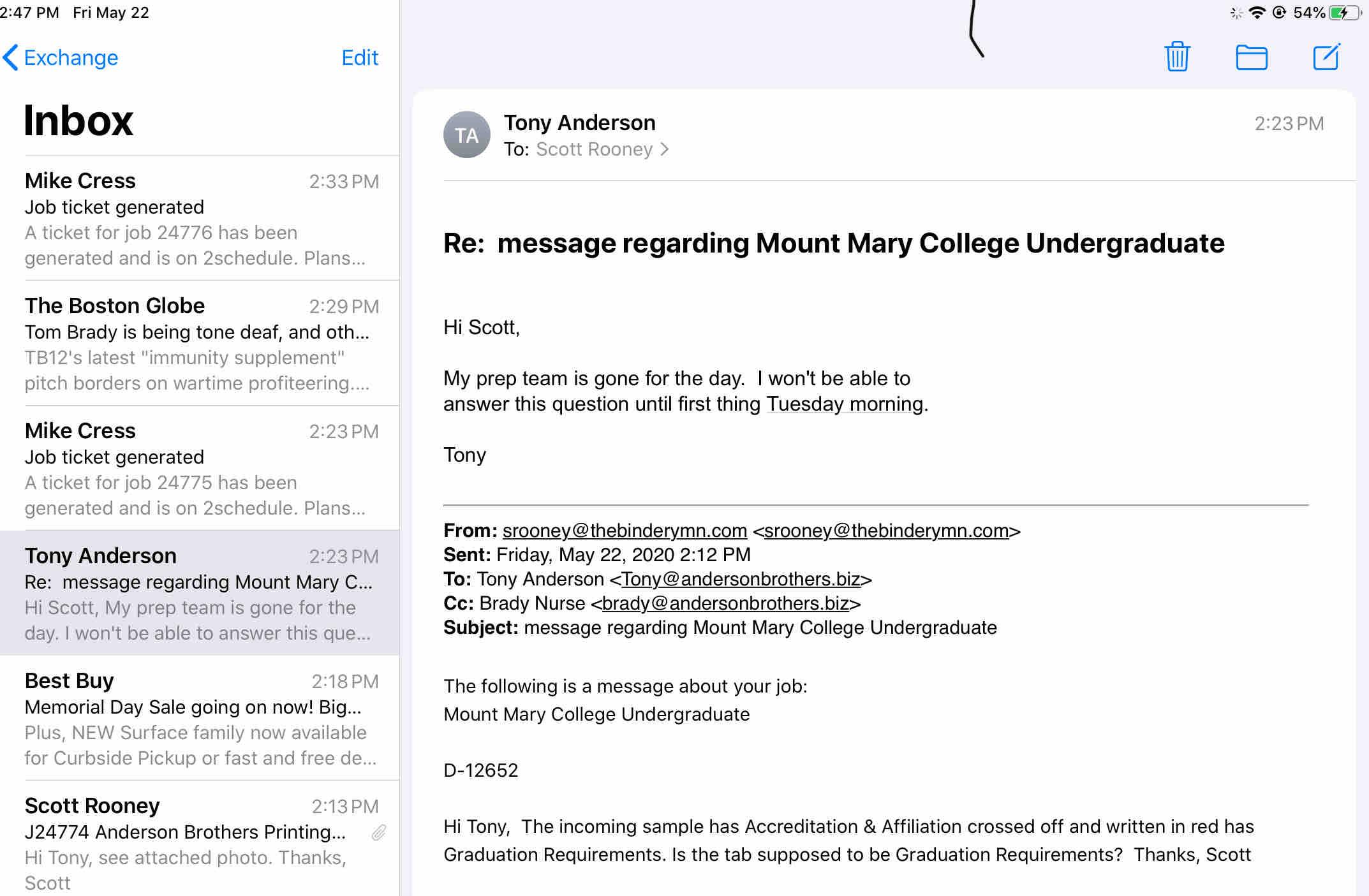Open the move-to-folder icon
This screenshot has height=896, width=1369.
click(1251, 57)
